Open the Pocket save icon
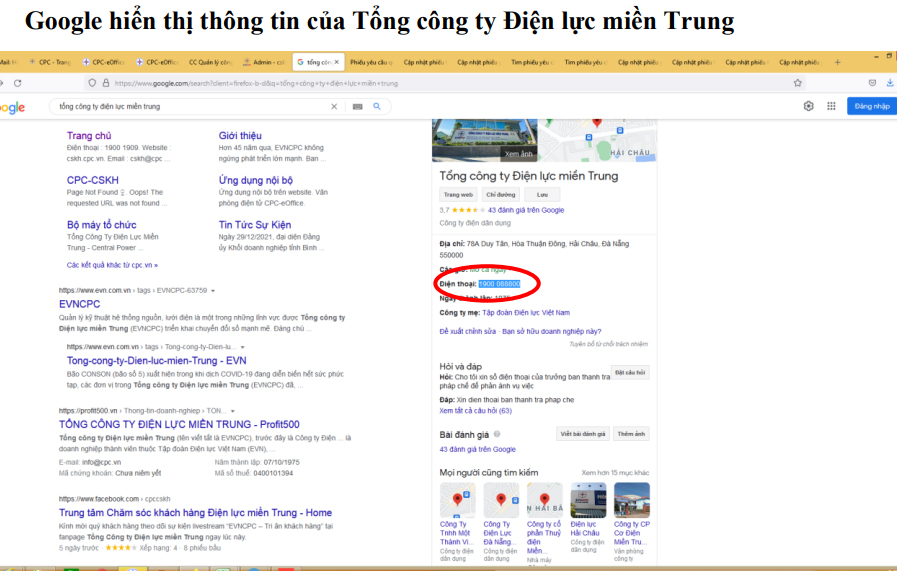This screenshot has width=897, height=571. (872, 83)
